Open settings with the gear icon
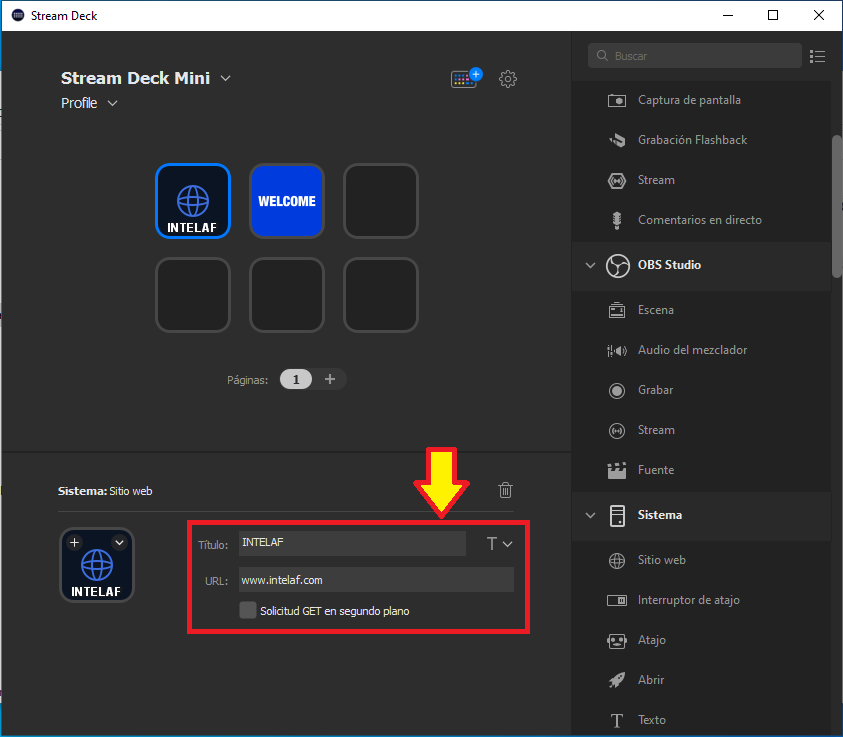The width and height of the screenshot is (843, 737). tap(508, 79)
